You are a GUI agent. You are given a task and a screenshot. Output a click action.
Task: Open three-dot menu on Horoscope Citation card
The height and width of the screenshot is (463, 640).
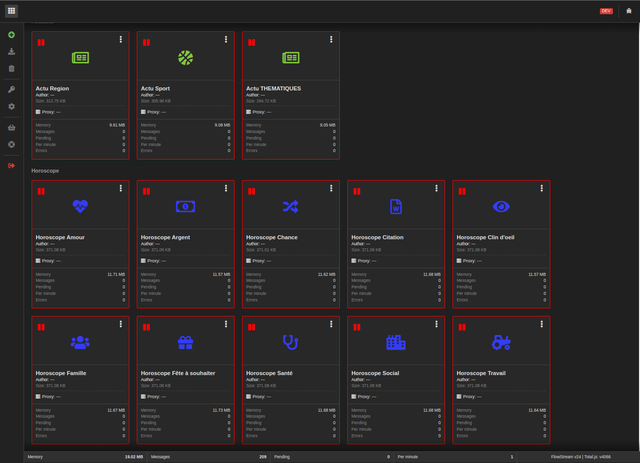pyautogui.click(x=436, y=188)
